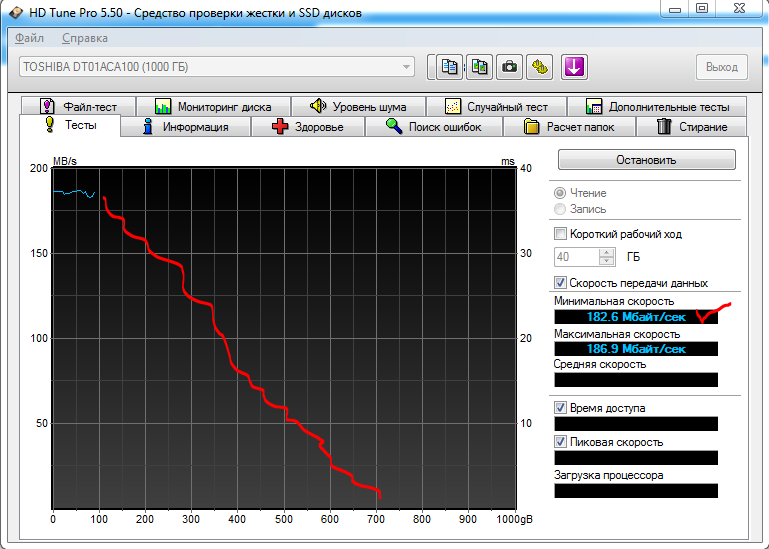Open the Информация tab
This screenshot has height=549, width=769.
[185, 127]
